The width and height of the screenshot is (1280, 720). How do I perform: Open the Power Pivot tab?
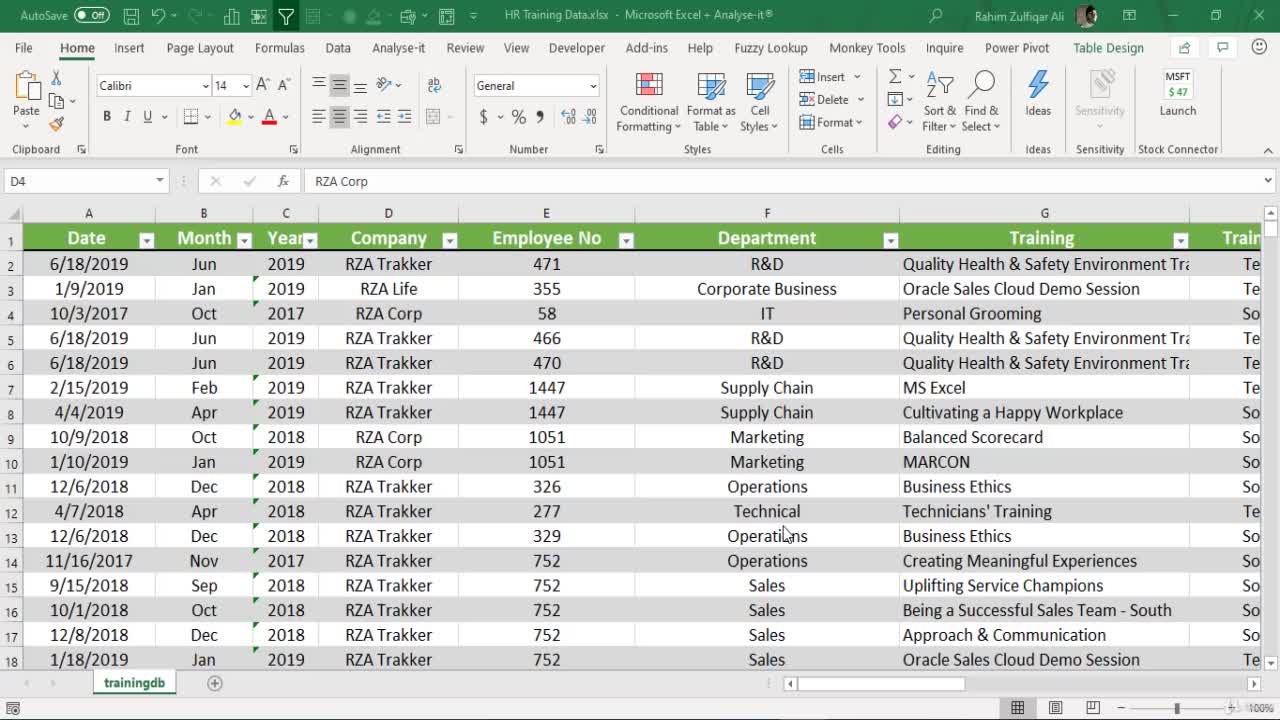tap(1017, 48)
